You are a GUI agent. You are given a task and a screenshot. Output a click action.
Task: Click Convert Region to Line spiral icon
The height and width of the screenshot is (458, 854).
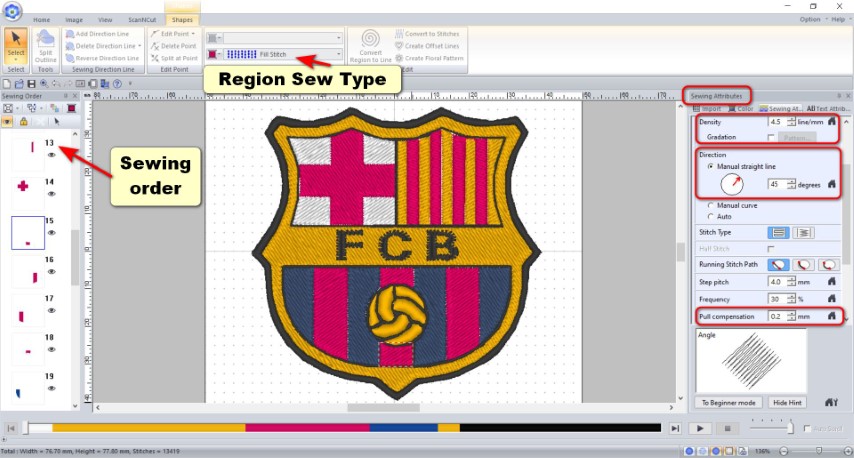(x=370, y=39)
